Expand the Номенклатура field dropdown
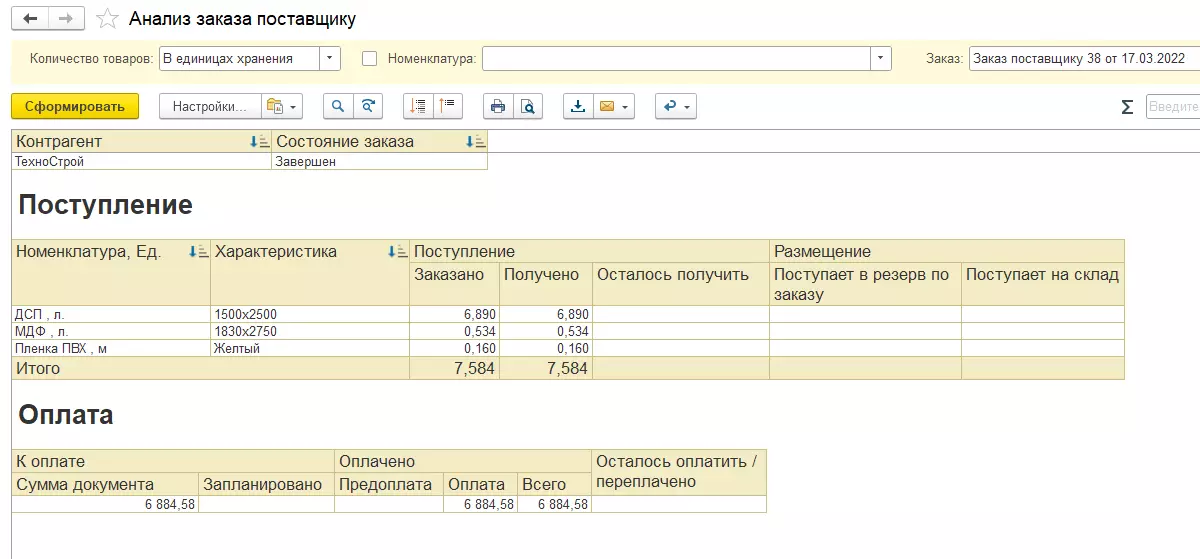The height and width of the screenshot is (559, 1200). (x=880, y=59)
